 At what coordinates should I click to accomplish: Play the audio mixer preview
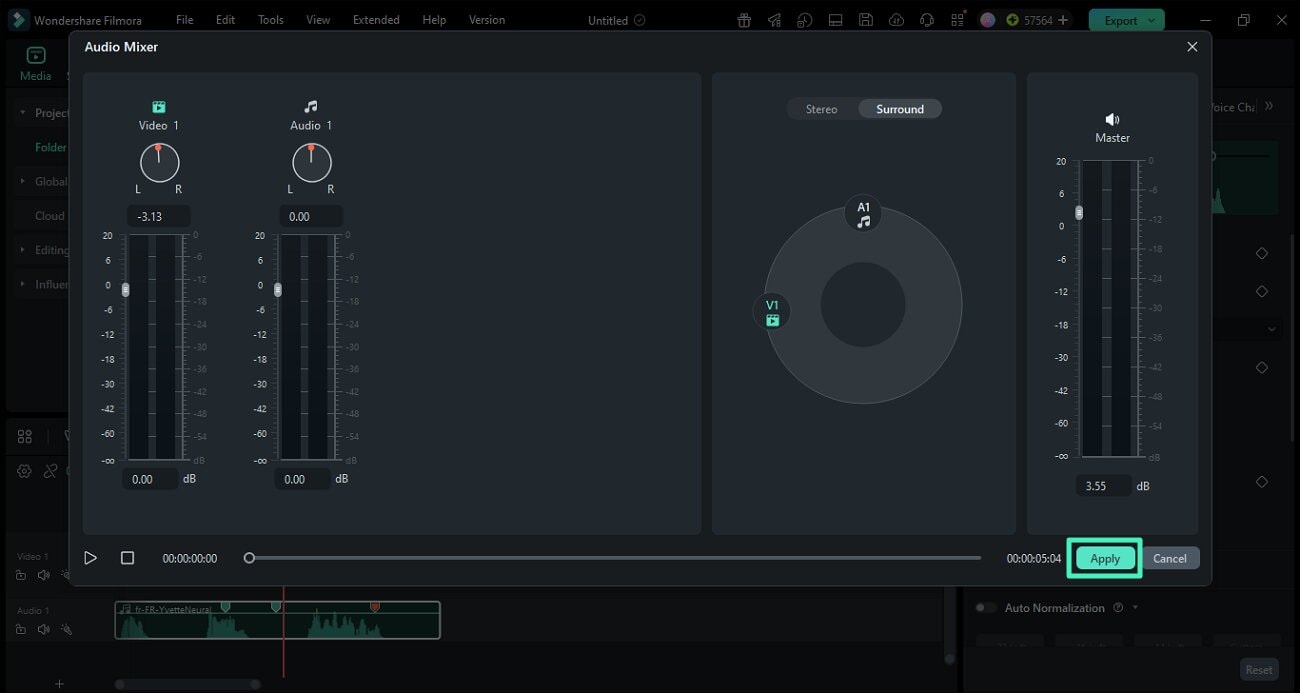click(x=91, y=558)
